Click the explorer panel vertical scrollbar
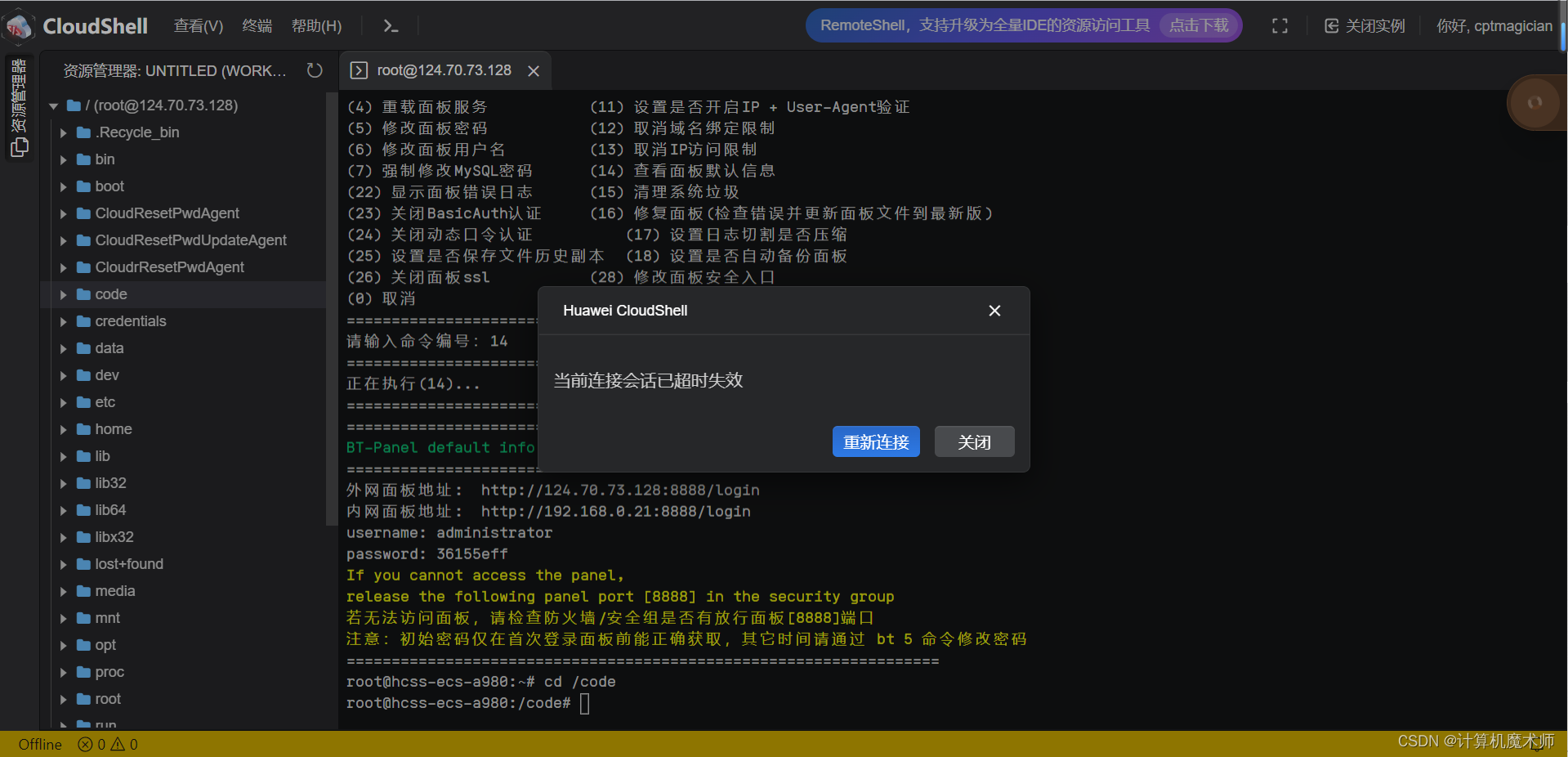1568x757 pixels. coord(331,309)
